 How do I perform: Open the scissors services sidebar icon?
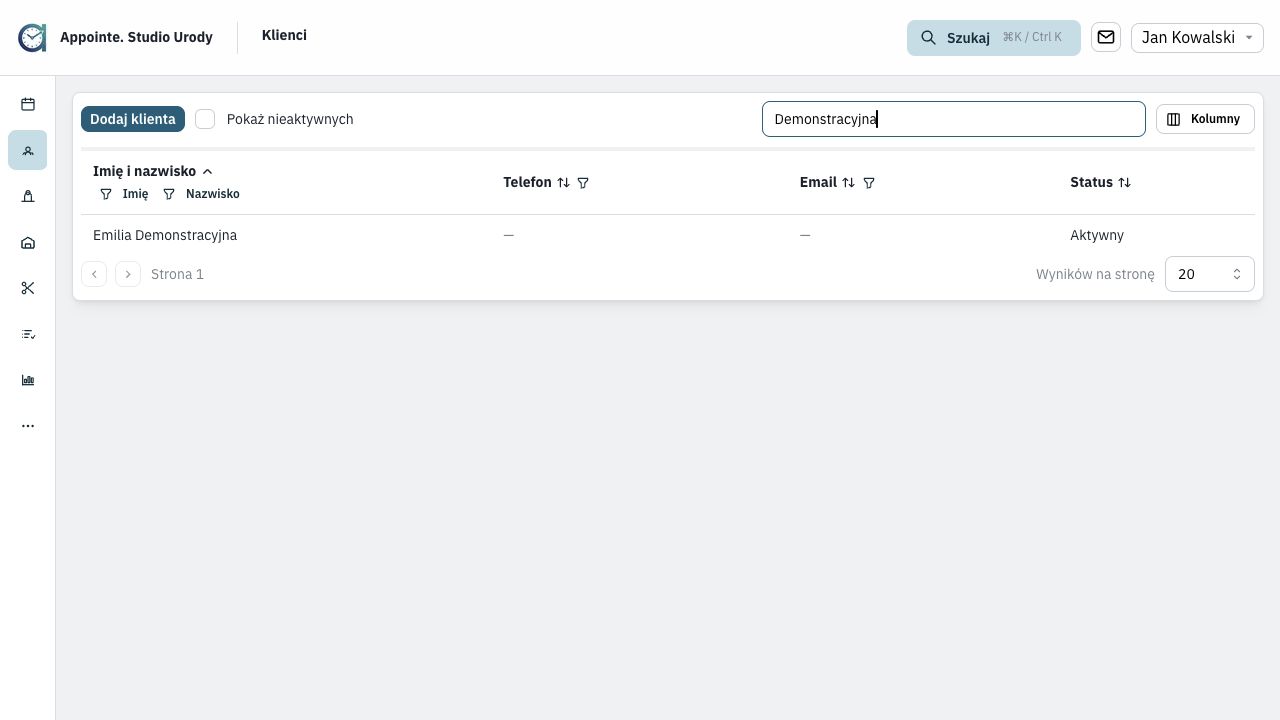[28, 288]
